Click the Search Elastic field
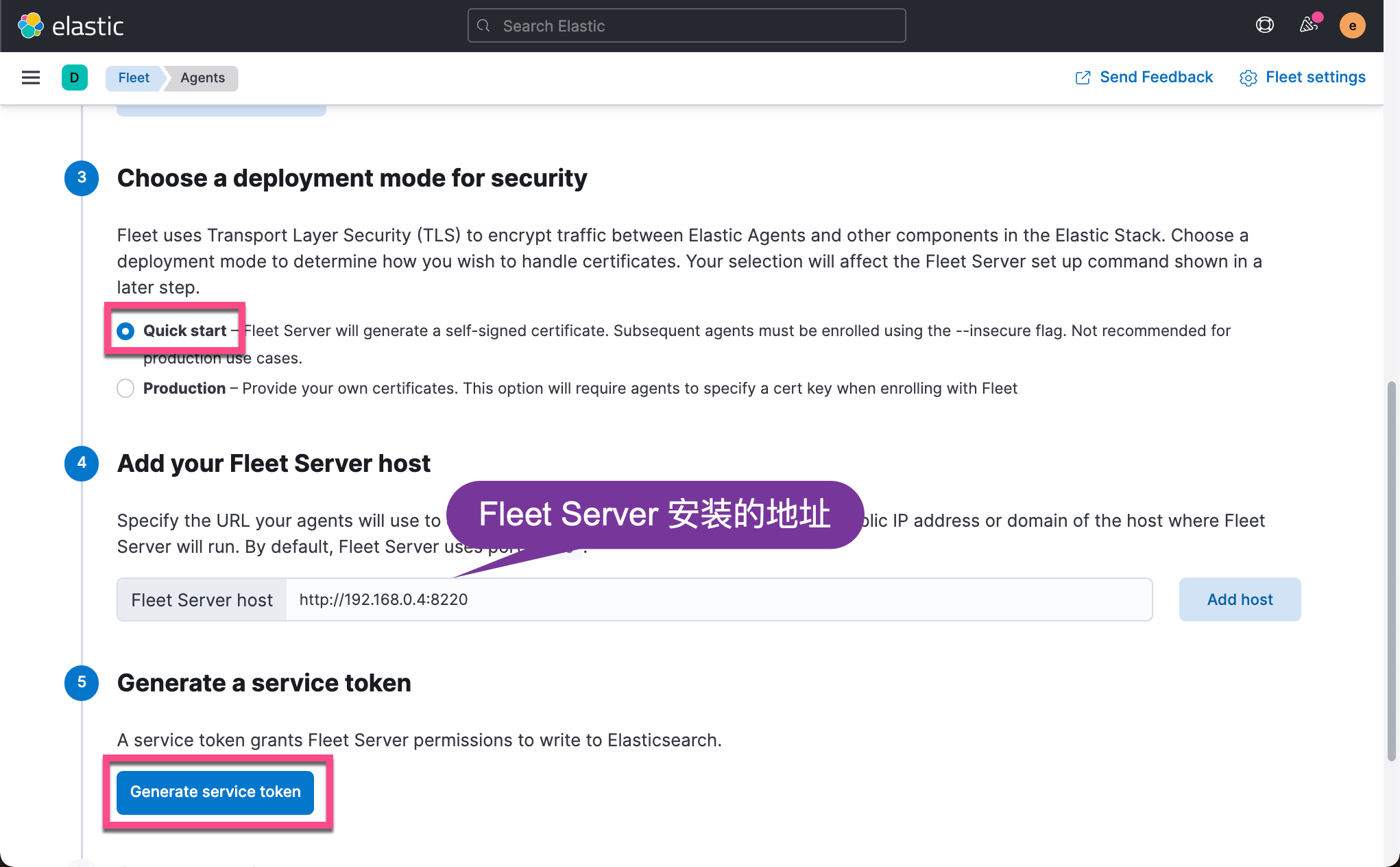This screenshot has width=1400, height=867. pos(686,25)
